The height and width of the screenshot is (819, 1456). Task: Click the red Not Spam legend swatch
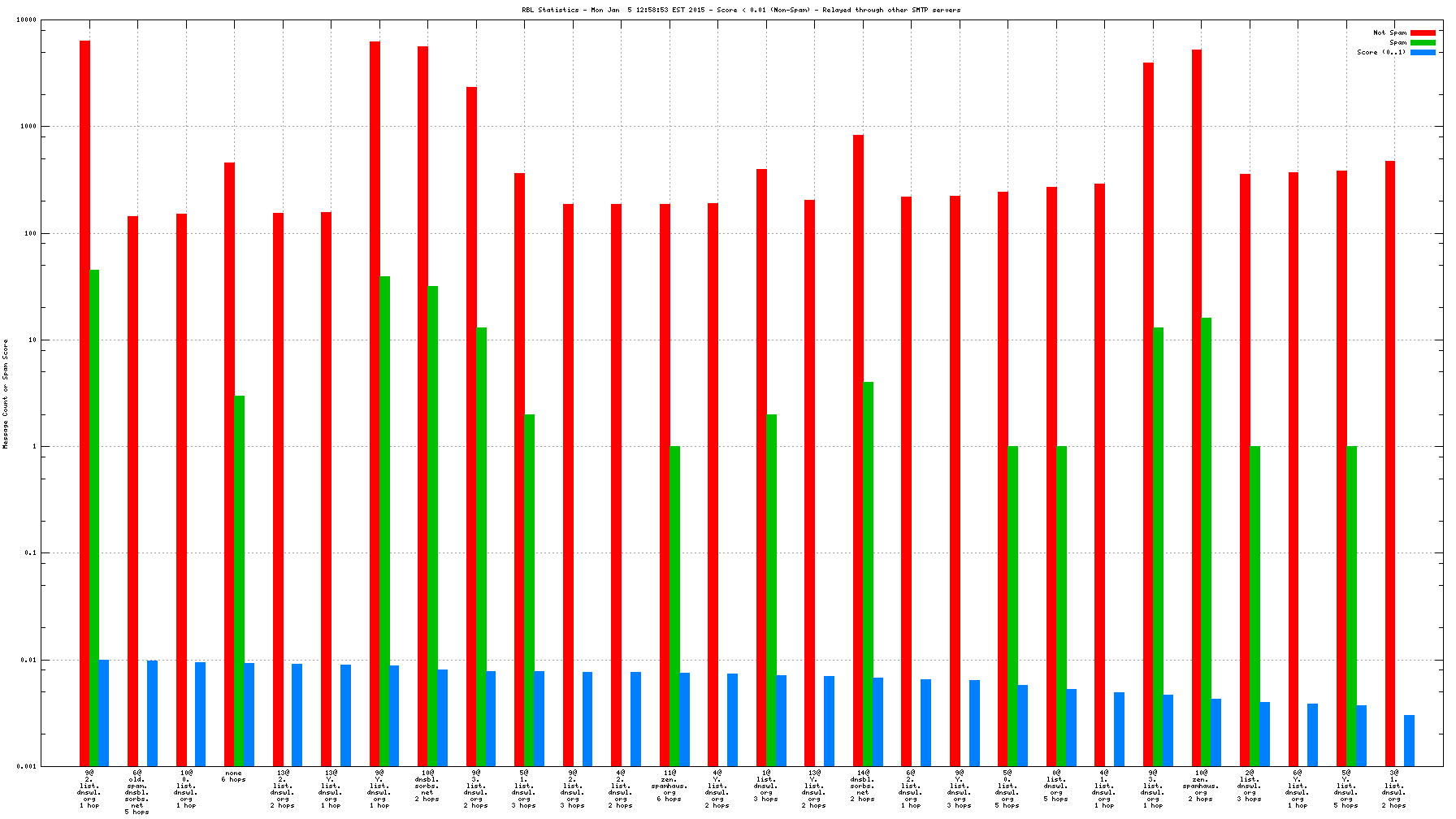click(x=1423, y=32)
